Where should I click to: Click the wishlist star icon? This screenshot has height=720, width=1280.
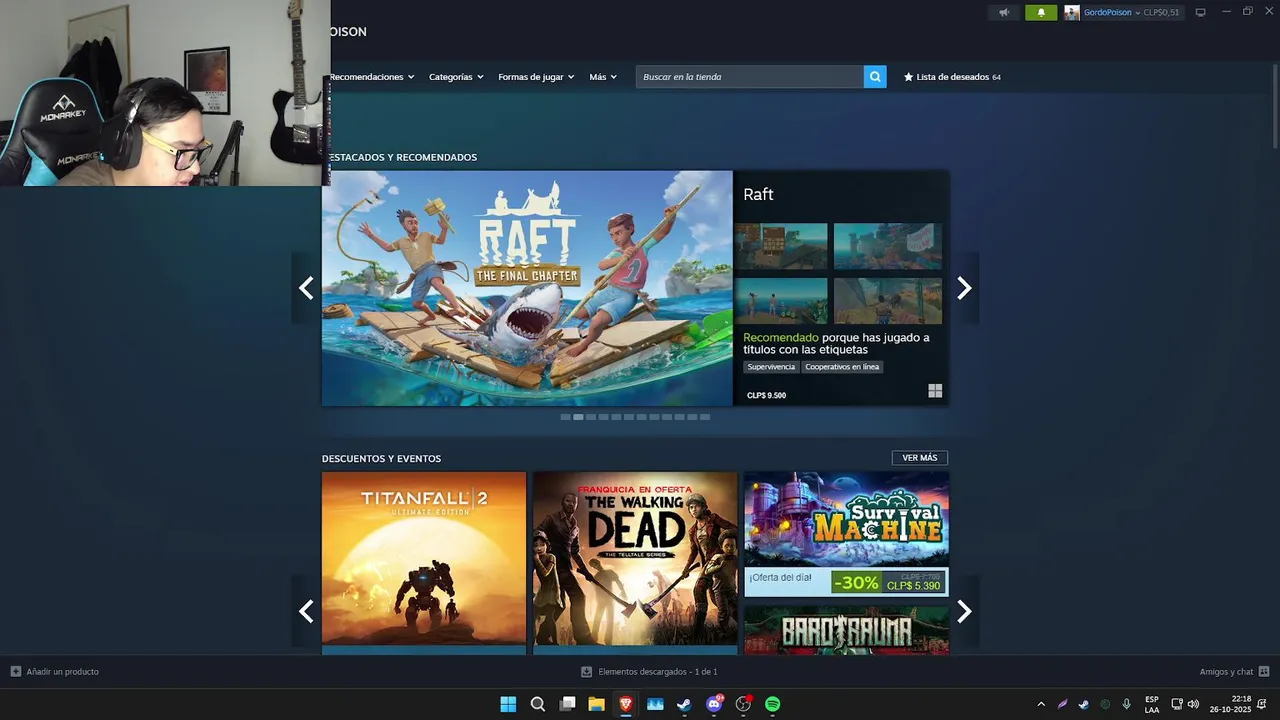(909, 77)
